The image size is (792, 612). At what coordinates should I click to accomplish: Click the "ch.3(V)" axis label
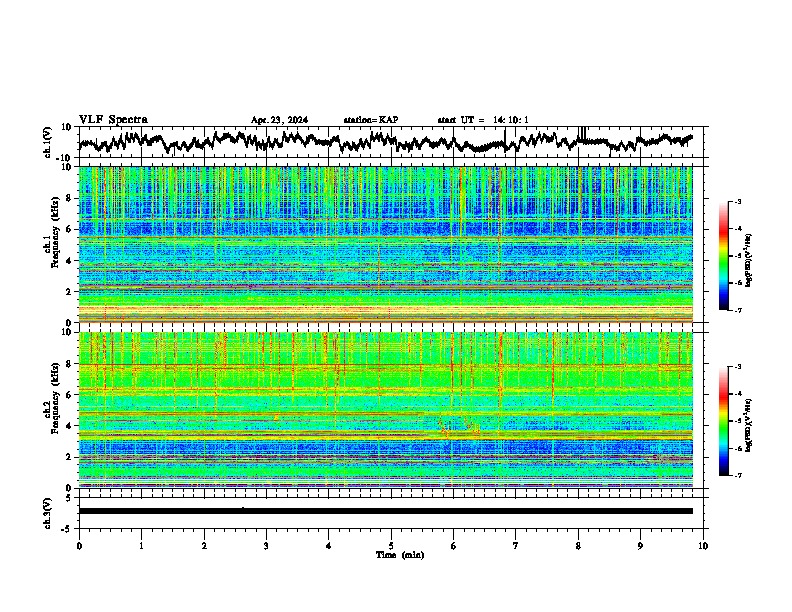tap(47, 513)
